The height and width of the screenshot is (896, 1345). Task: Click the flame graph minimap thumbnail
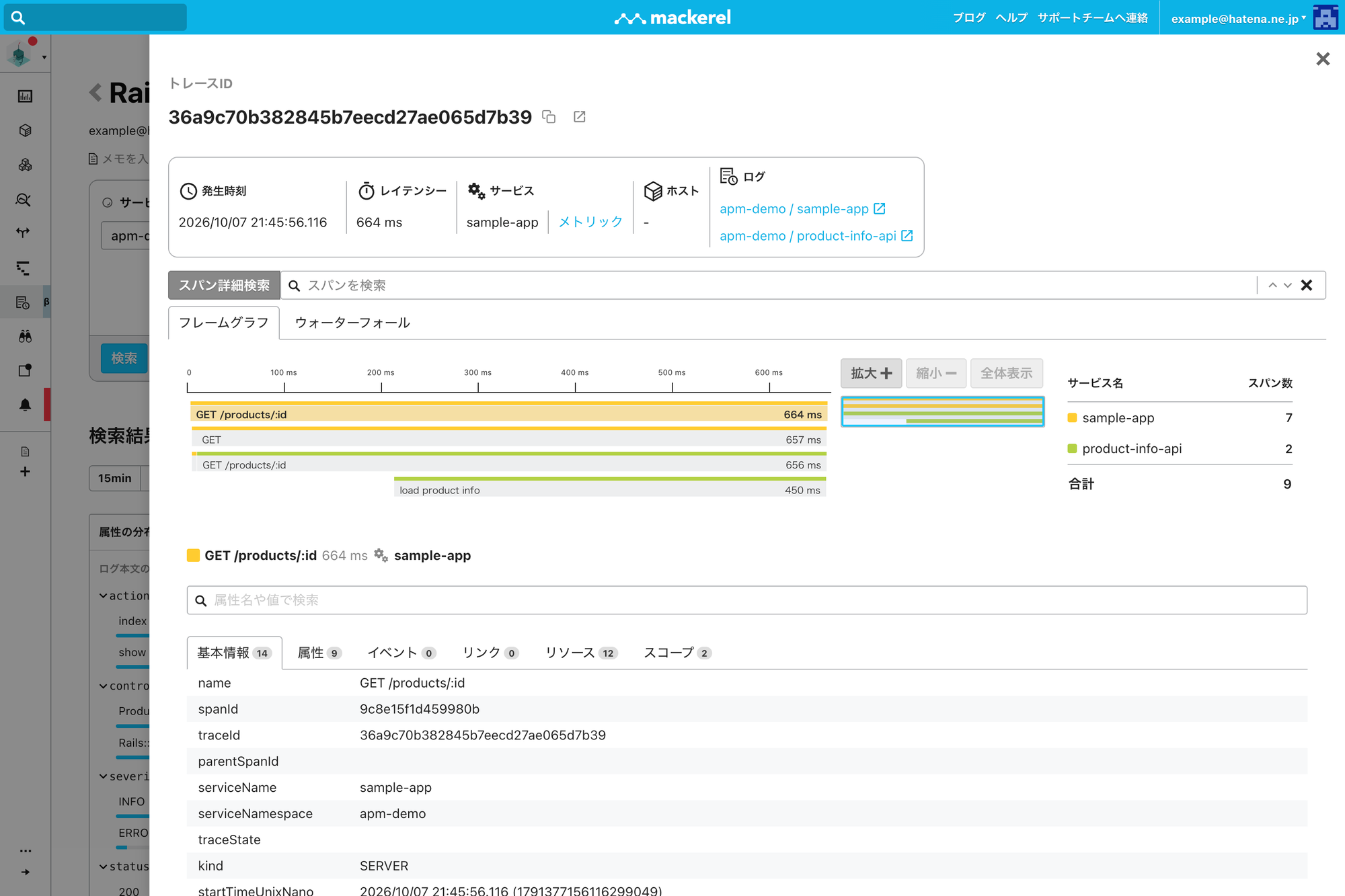(942, 411)
